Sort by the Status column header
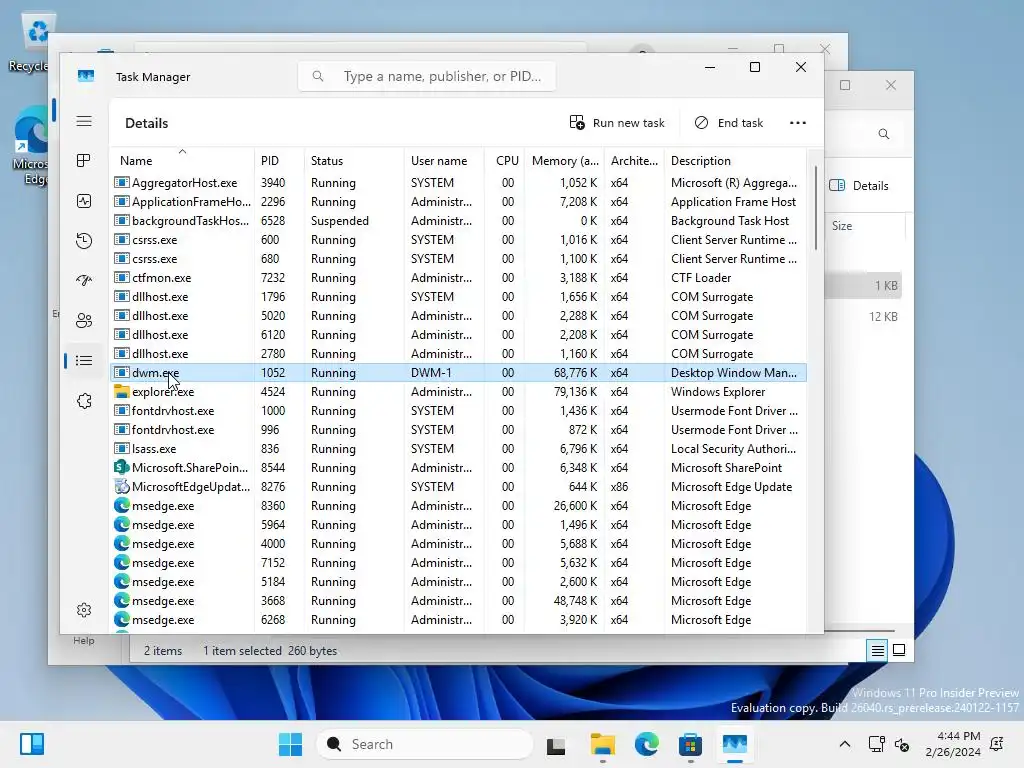Viewport: 1024px width, 768px height. click(353, 161)
